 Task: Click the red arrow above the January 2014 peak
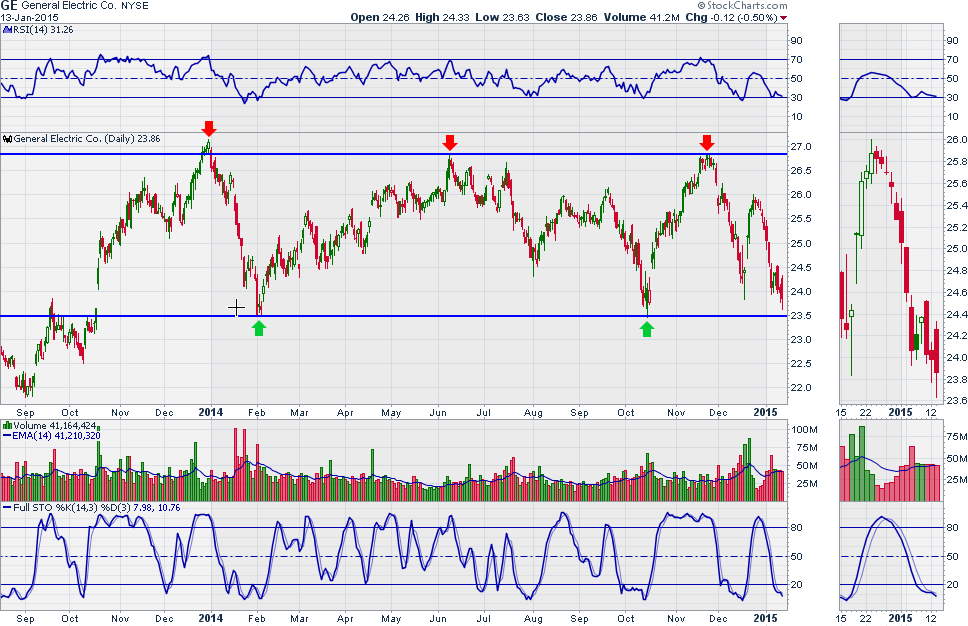click(x=209, y=128)
